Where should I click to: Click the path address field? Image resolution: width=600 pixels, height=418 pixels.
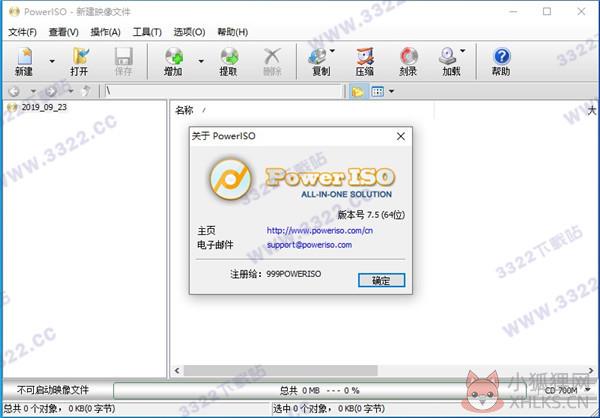coord(223,91)
